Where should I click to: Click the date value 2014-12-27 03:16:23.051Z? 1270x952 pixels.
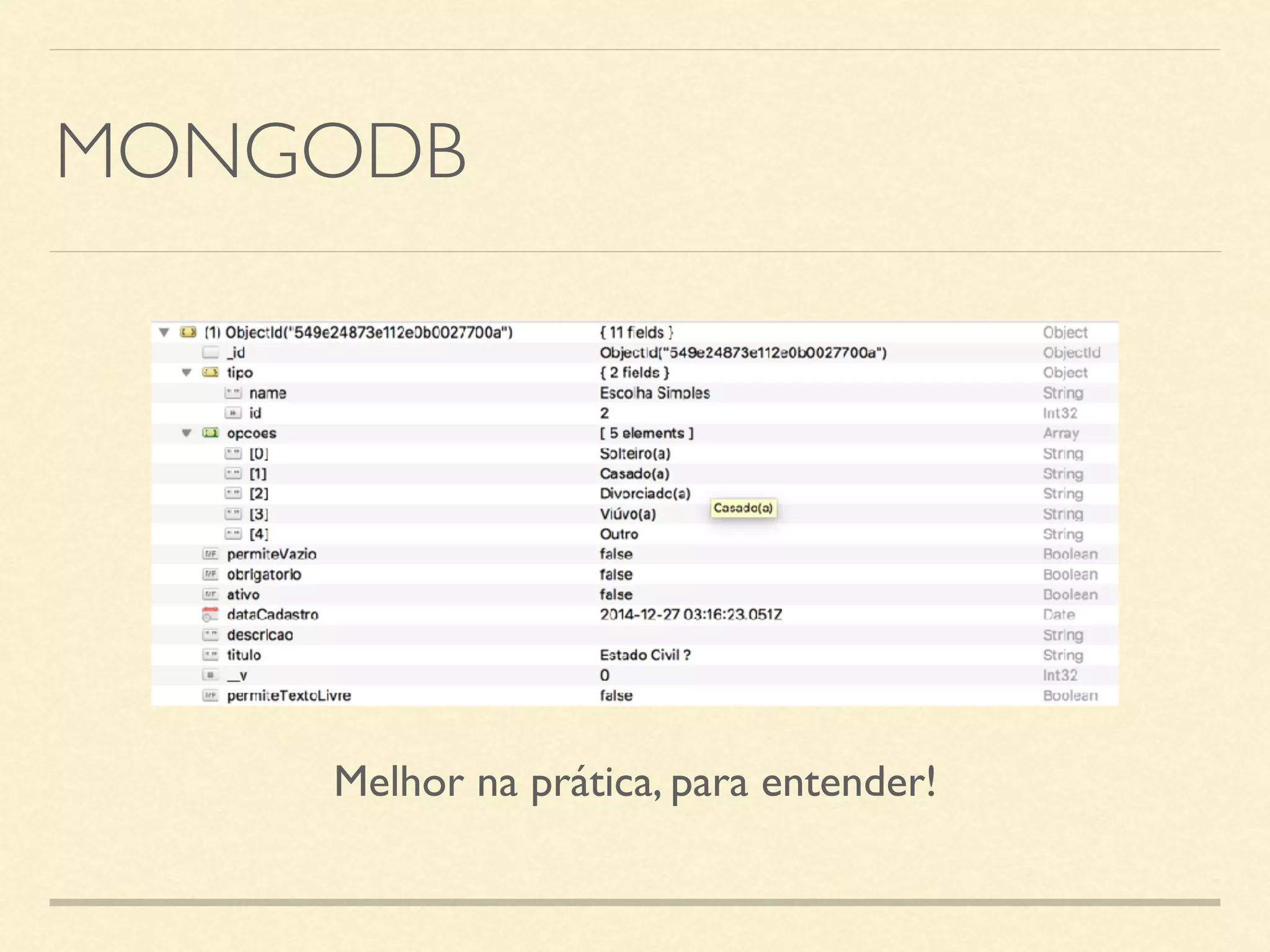point(691,615)
